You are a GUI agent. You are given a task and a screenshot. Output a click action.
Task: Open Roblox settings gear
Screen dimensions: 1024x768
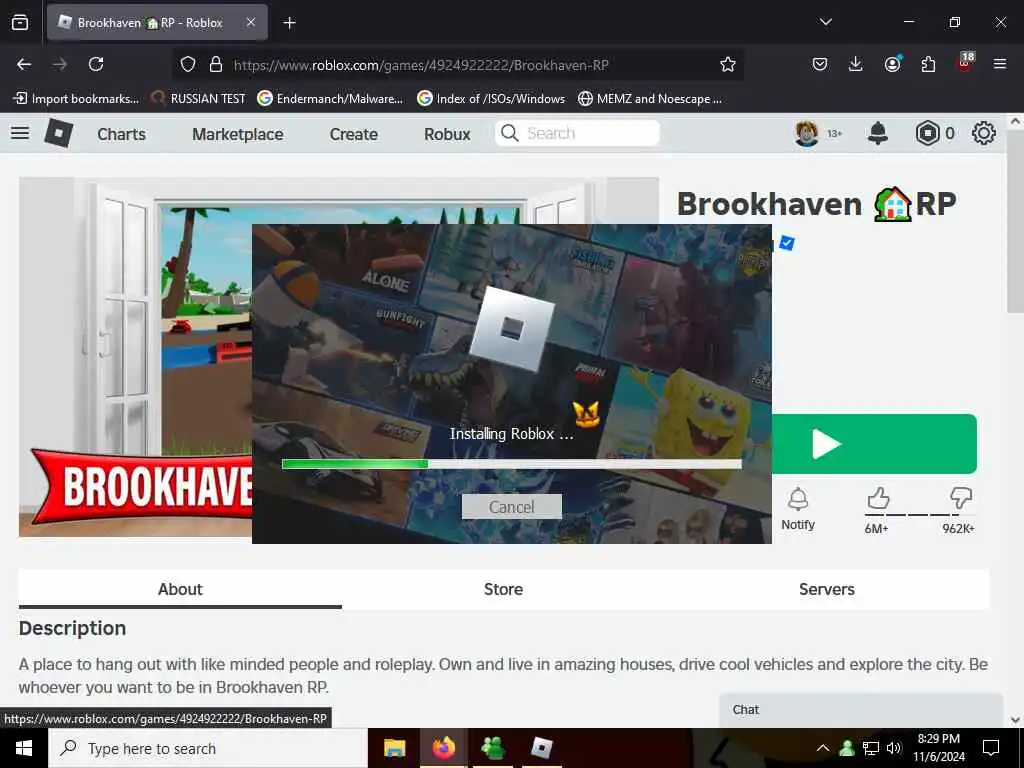(984, 133)
